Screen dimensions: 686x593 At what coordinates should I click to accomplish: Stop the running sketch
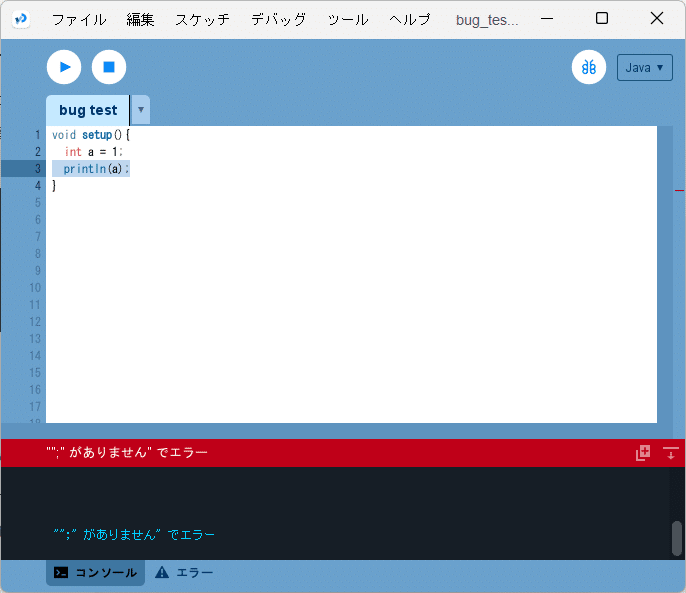[x=109, y=67]
